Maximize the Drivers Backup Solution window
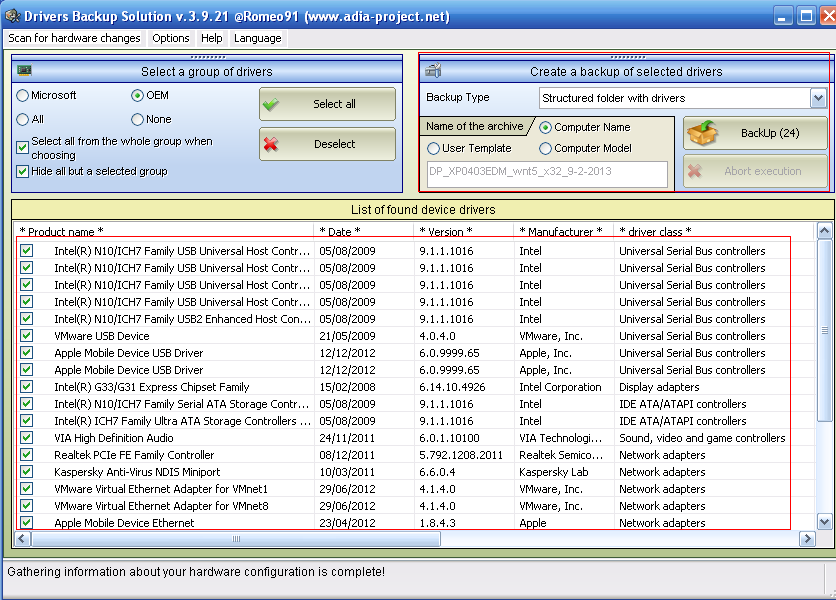Screen dimensions: 836x600 (x=807, y=16)
